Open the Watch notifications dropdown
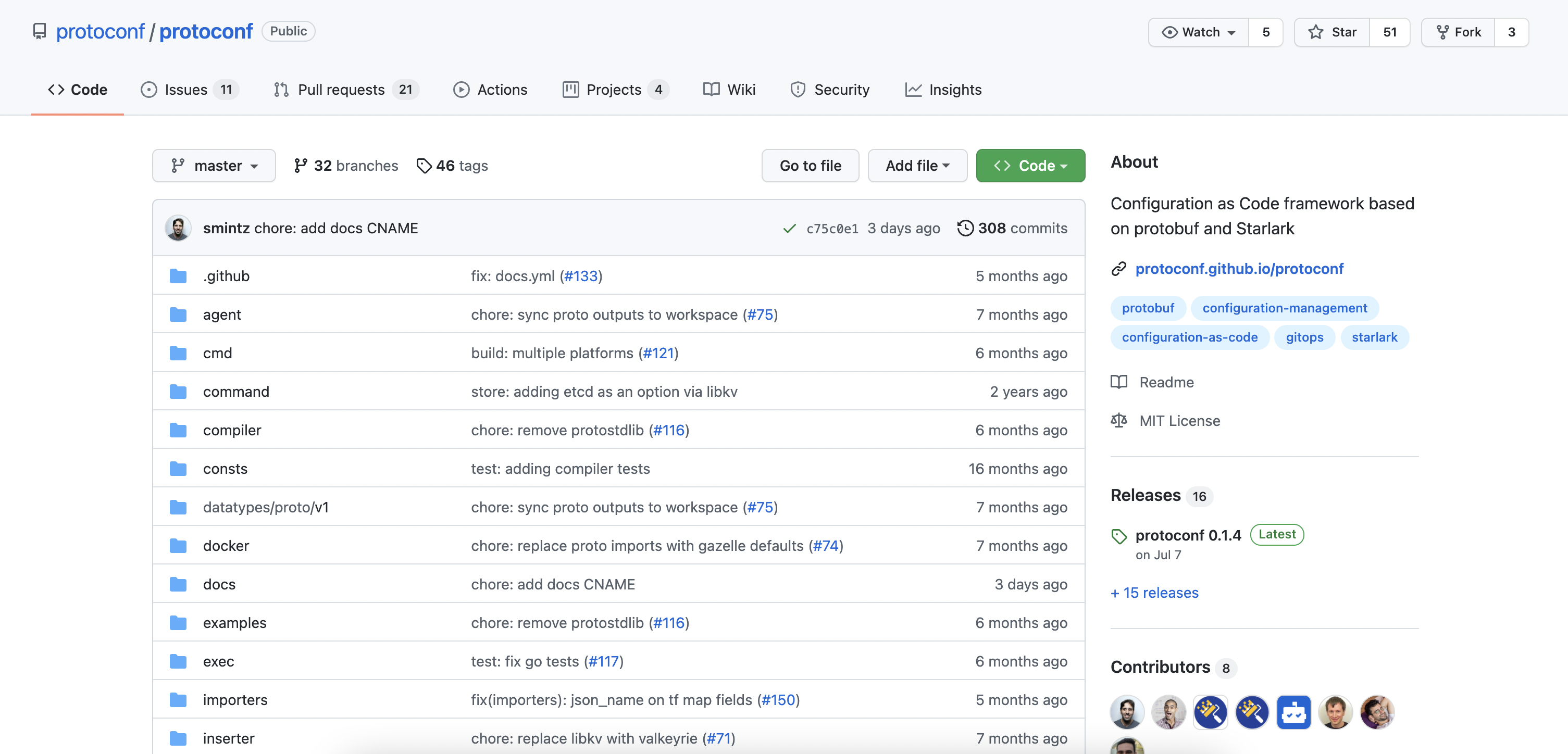1568x754 pixels. point(1198,32)
